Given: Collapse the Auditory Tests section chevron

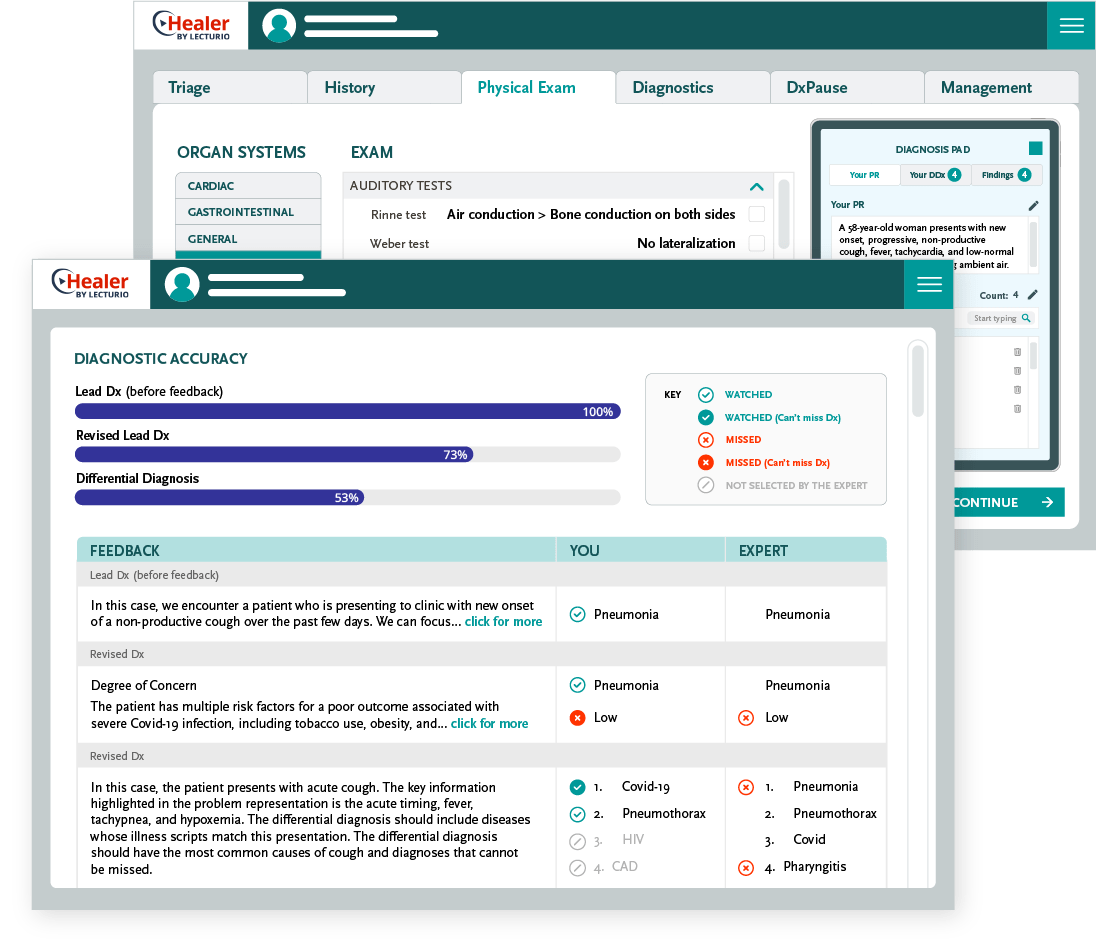Looking at the screenshot, I should click(x=756, y=186).
